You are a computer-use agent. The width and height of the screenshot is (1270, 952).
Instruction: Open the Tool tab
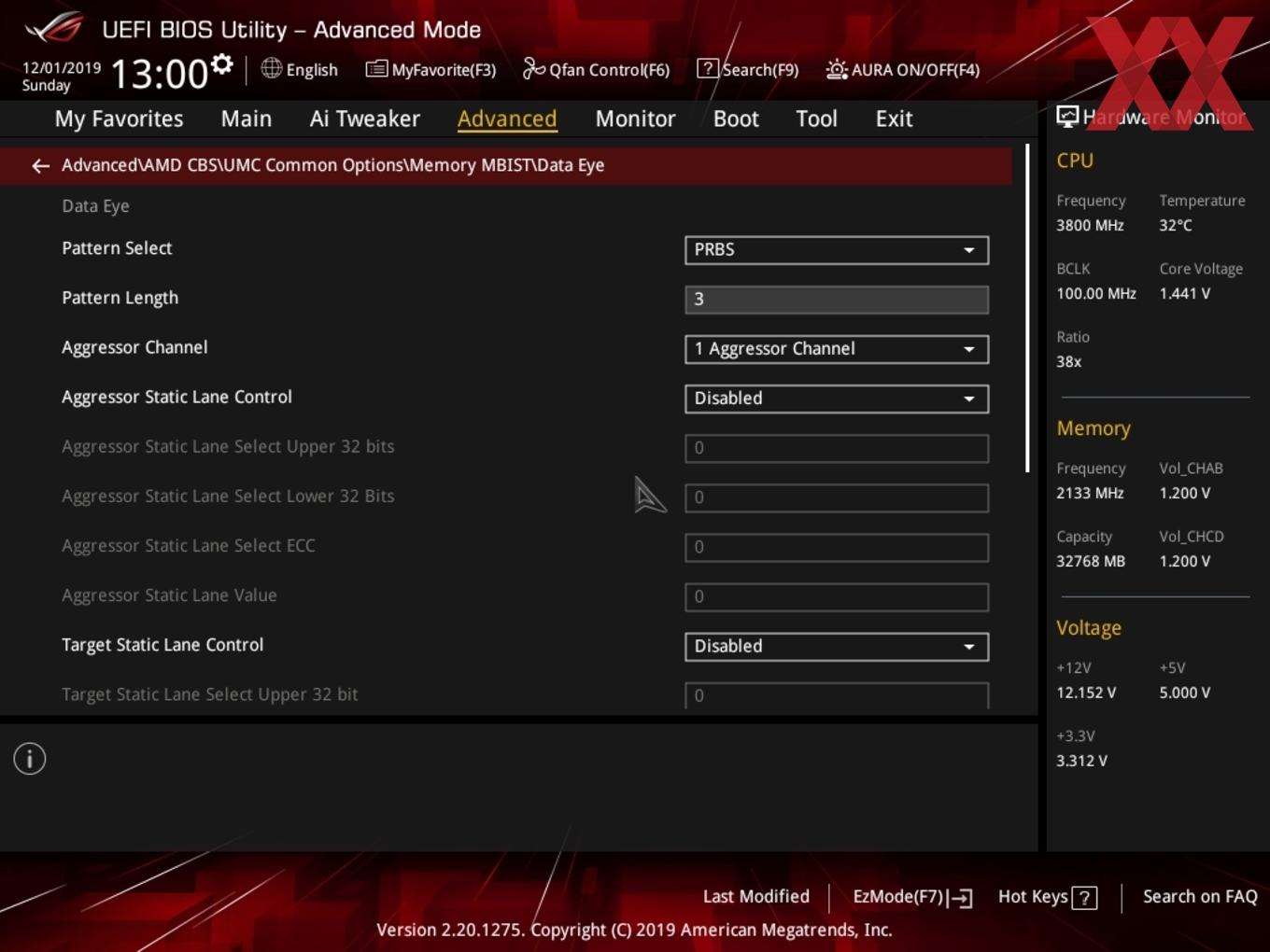coord(817,119)
